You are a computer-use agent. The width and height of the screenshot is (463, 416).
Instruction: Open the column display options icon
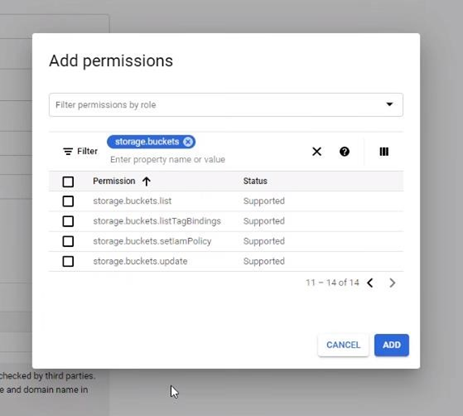[x=384, y=152]
